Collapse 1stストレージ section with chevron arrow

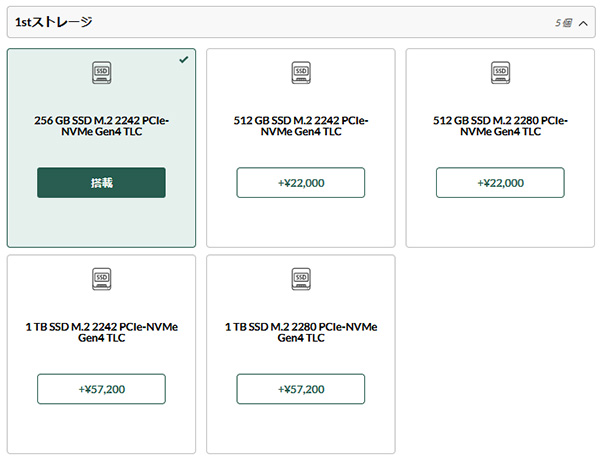click(x=583, y=24)
